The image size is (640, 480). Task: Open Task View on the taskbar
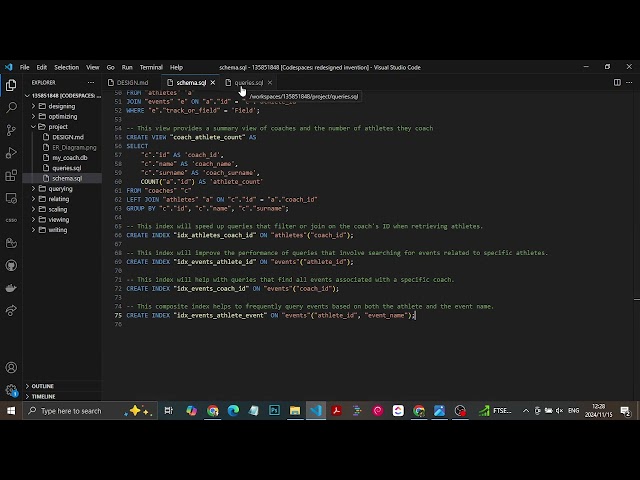pyautogui.click(x=168, y=411)
